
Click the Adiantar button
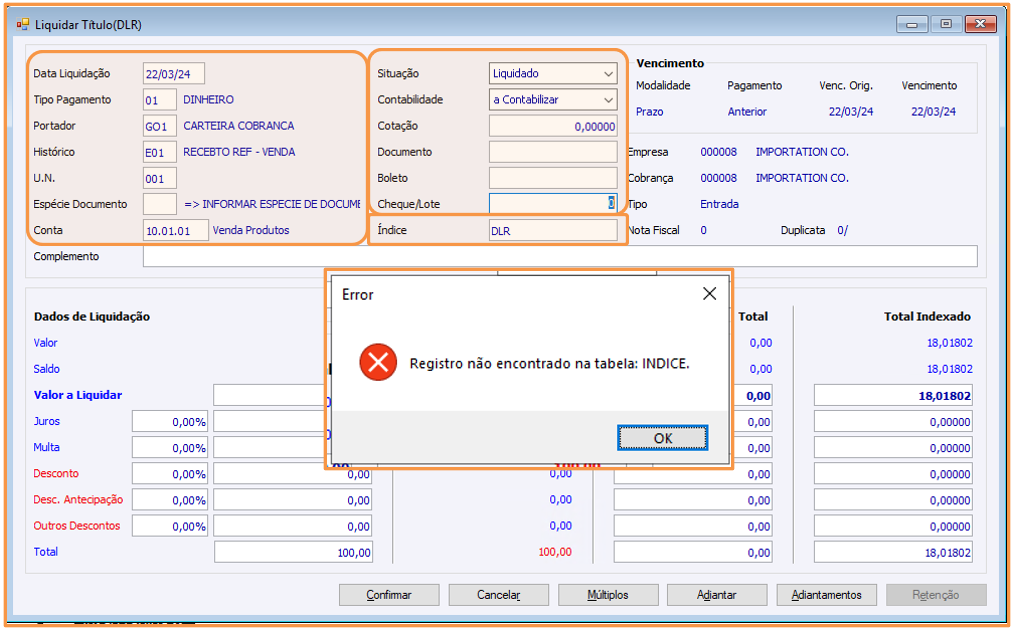pyautogui.click(x=717, y=595)
